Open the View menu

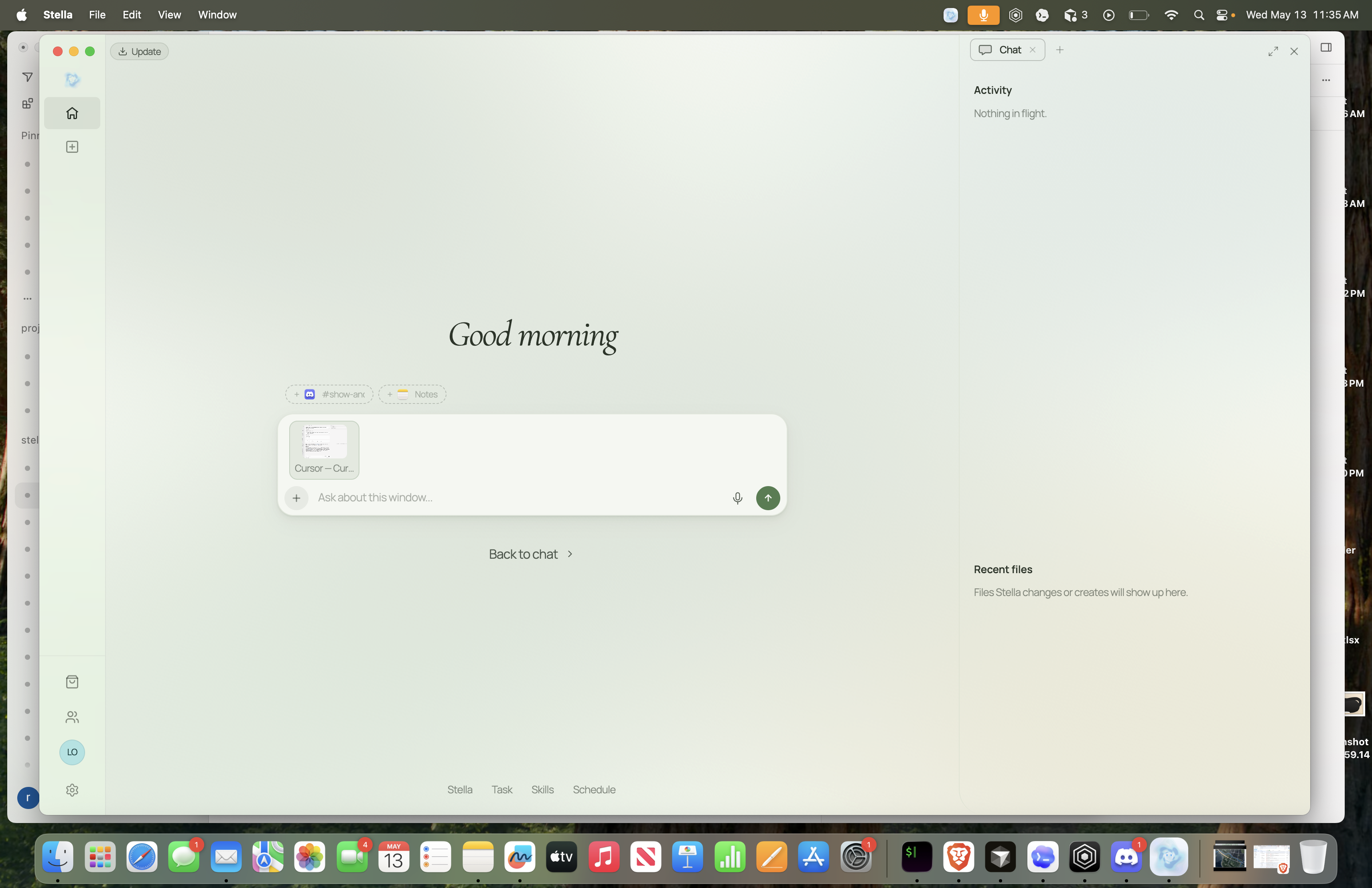(169, 14)
